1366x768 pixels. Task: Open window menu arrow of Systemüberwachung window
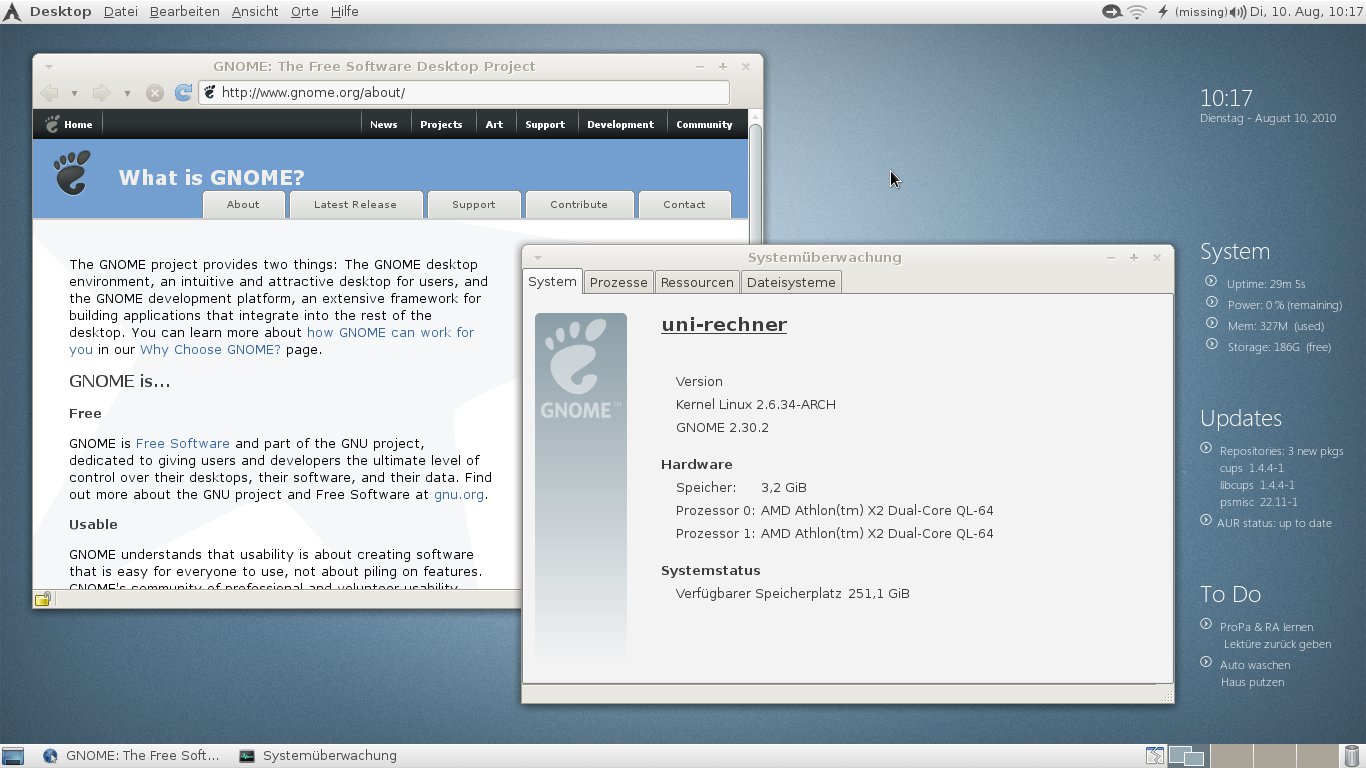(x=537, y=258)
